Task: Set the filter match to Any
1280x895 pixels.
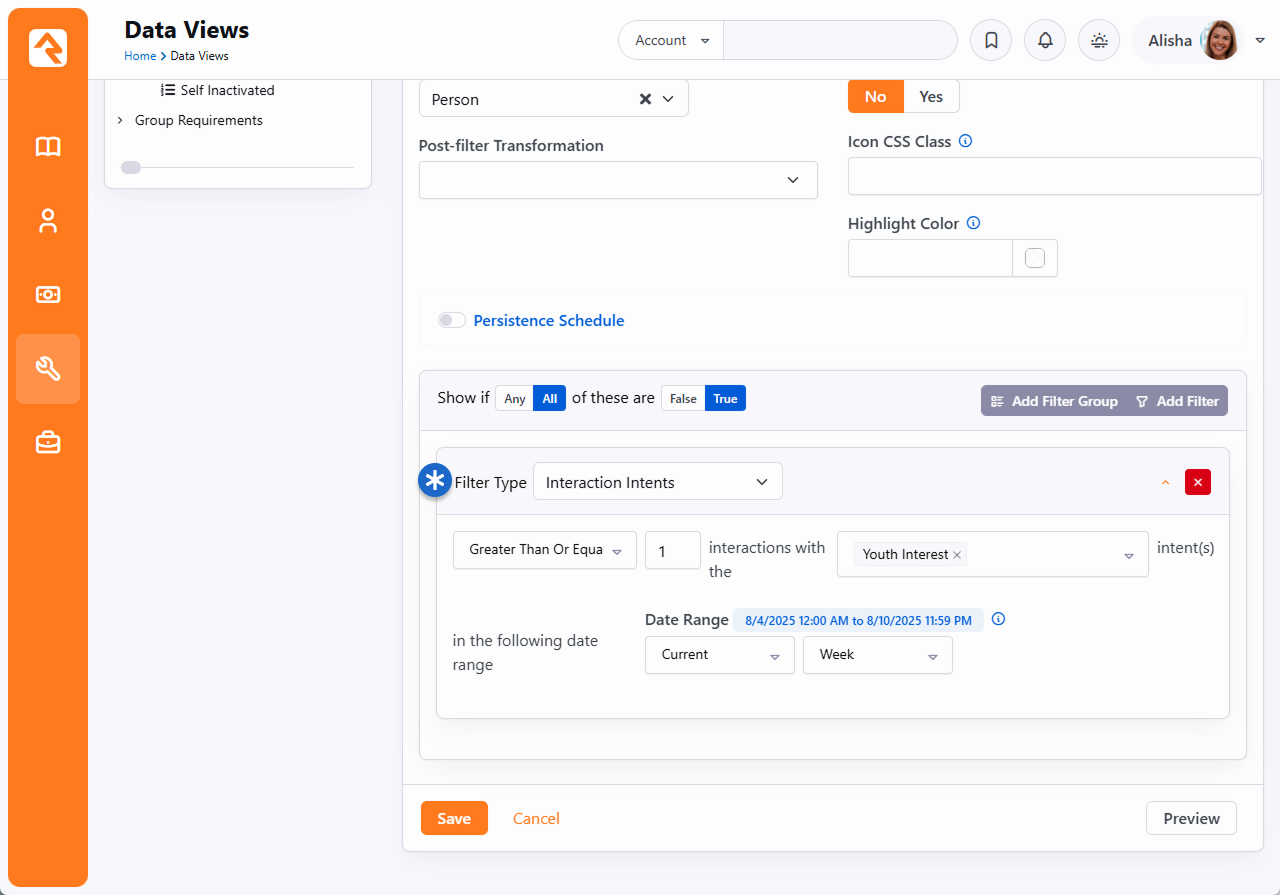Action: 515,399
